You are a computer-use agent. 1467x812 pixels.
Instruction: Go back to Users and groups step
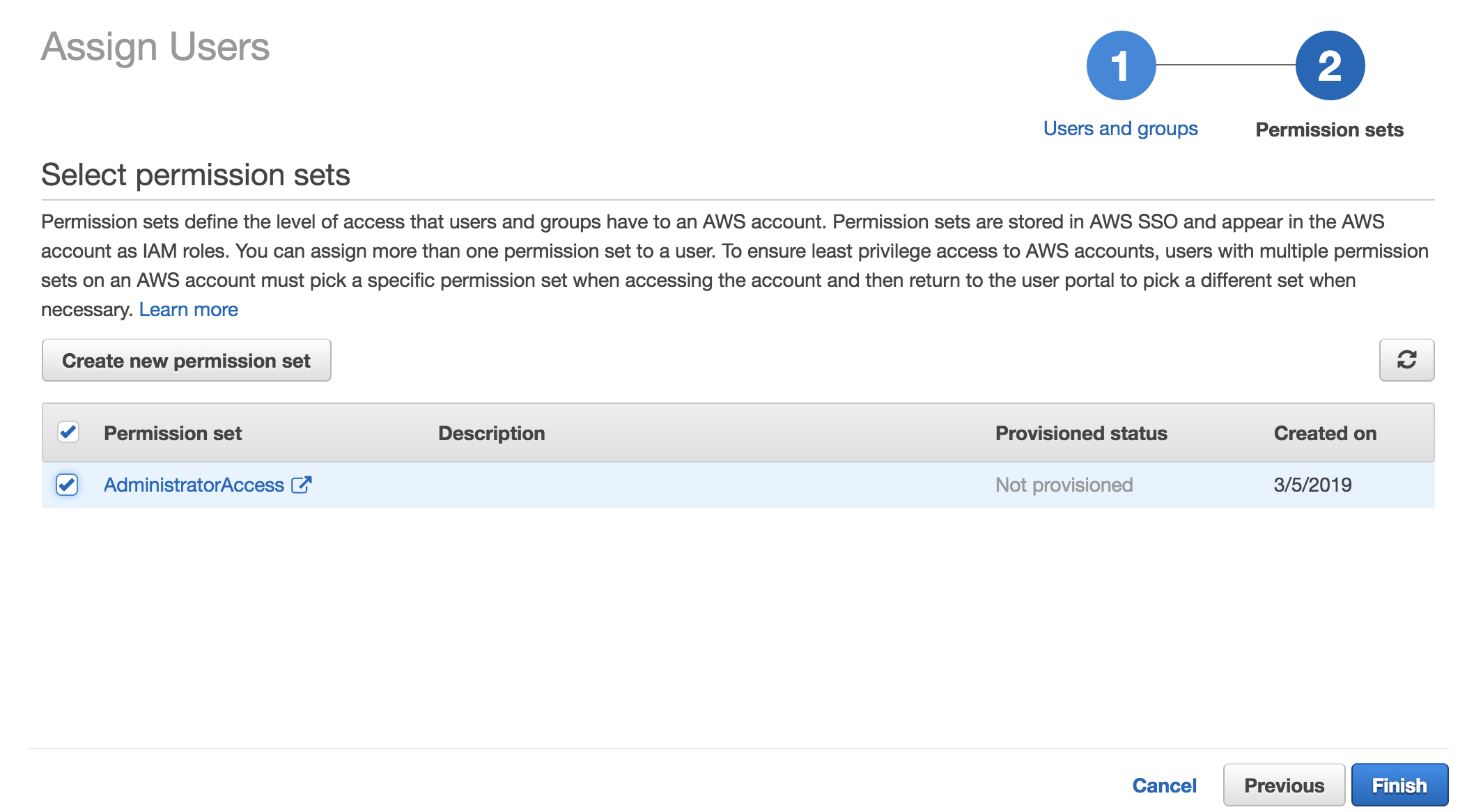coord(1120,129)
